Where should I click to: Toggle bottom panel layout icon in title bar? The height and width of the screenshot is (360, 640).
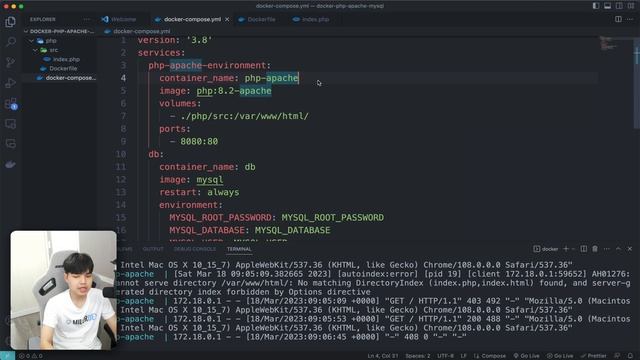[x=607, y=6]
